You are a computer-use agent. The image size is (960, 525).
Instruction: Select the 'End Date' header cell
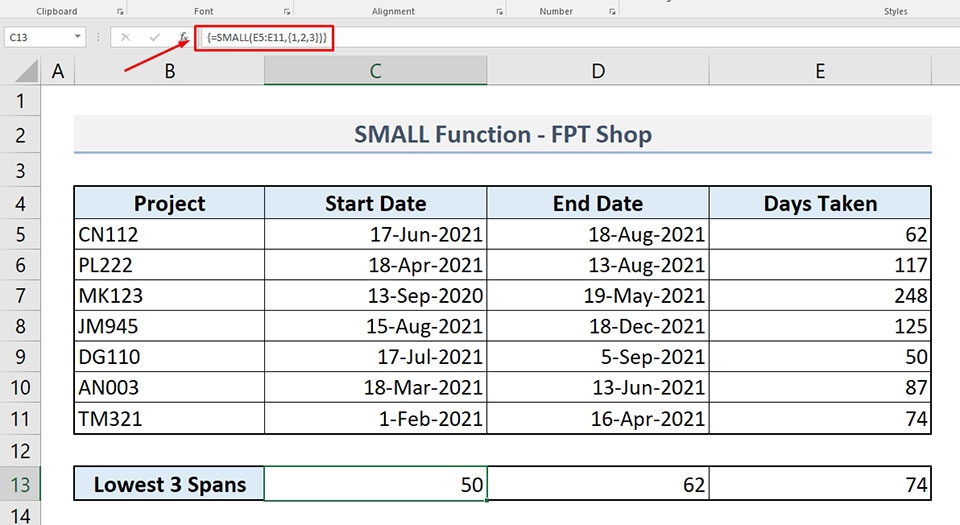coord(598,203)
